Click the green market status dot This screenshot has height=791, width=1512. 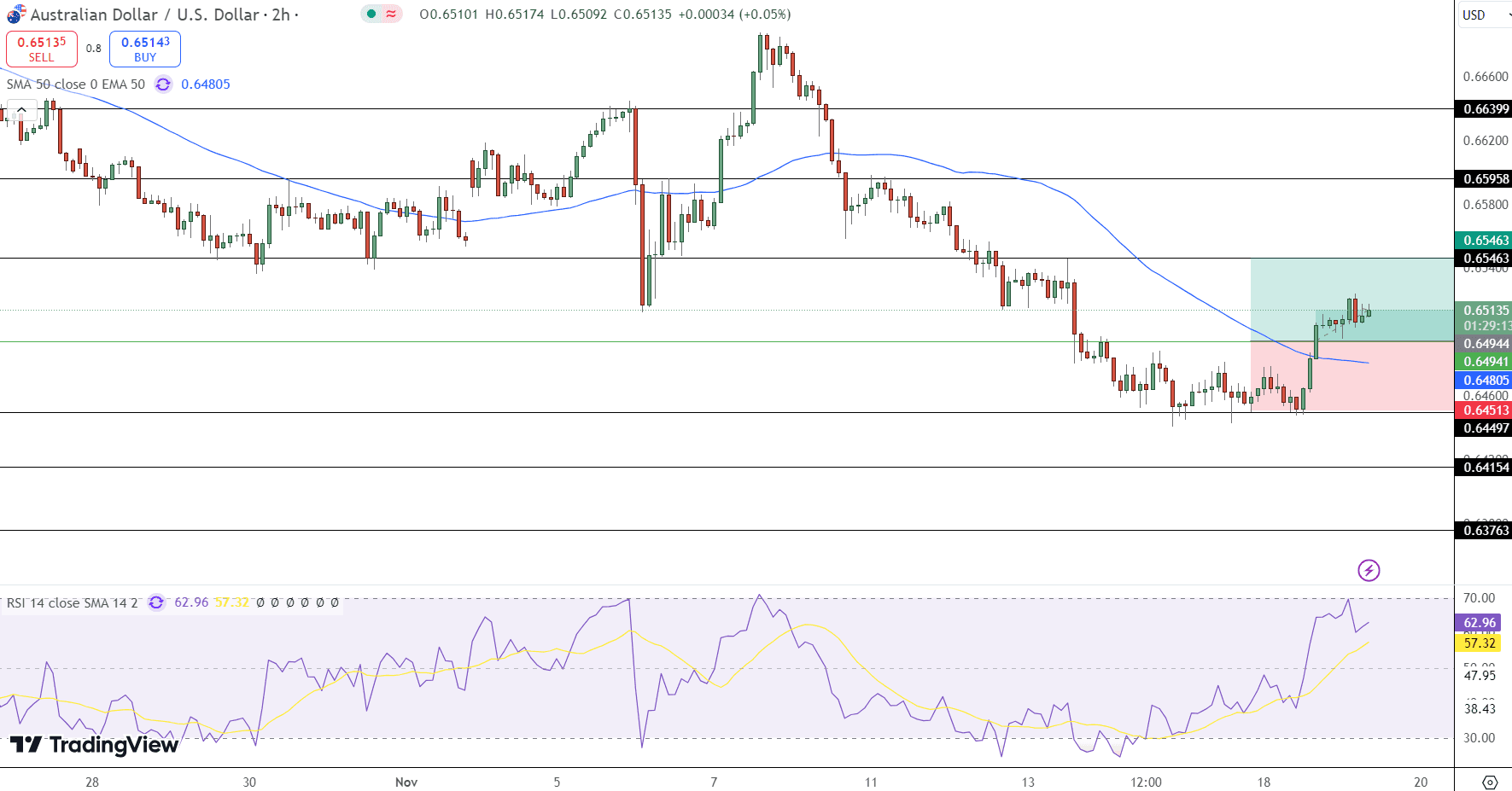point(371,14)
